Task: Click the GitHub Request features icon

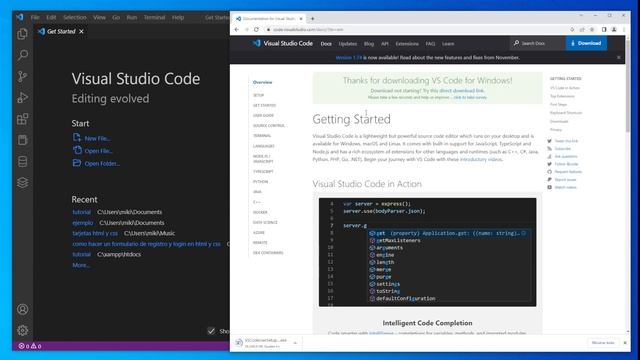Action: 549,172
